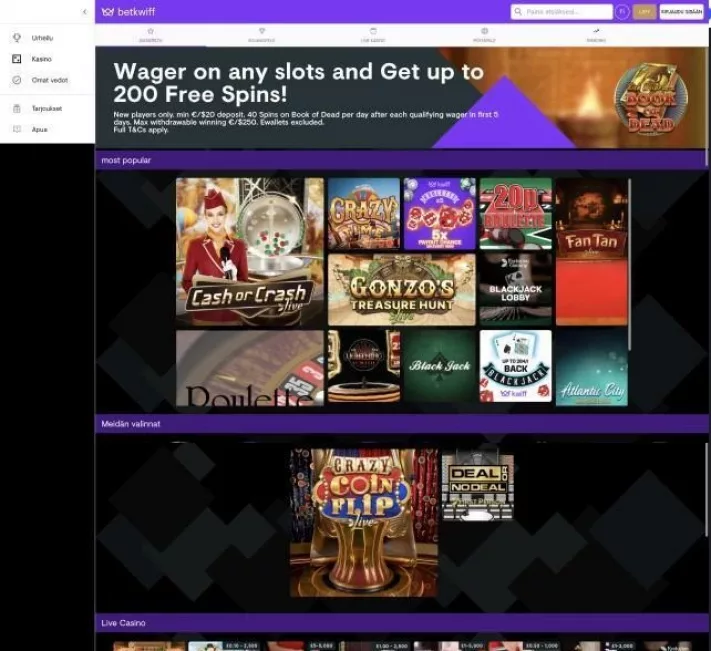711x651 pixels.
Task: Click the Meidän valinnat section header
Action: tap(400, 424)
